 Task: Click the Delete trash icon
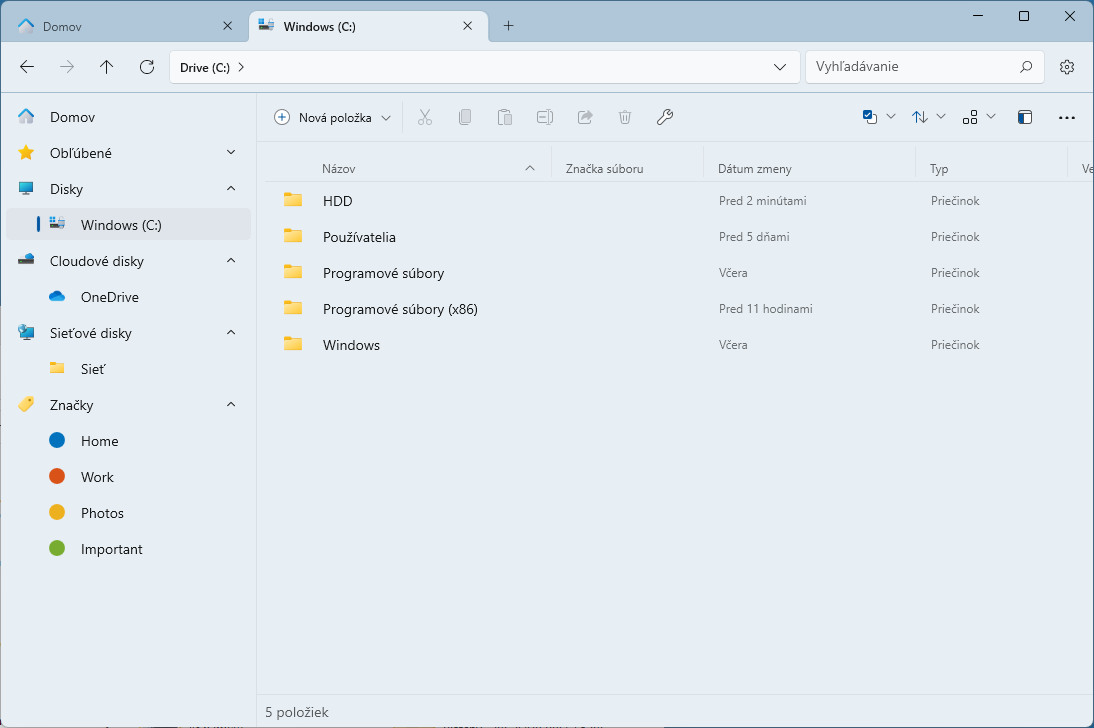[x=625, y=117]
